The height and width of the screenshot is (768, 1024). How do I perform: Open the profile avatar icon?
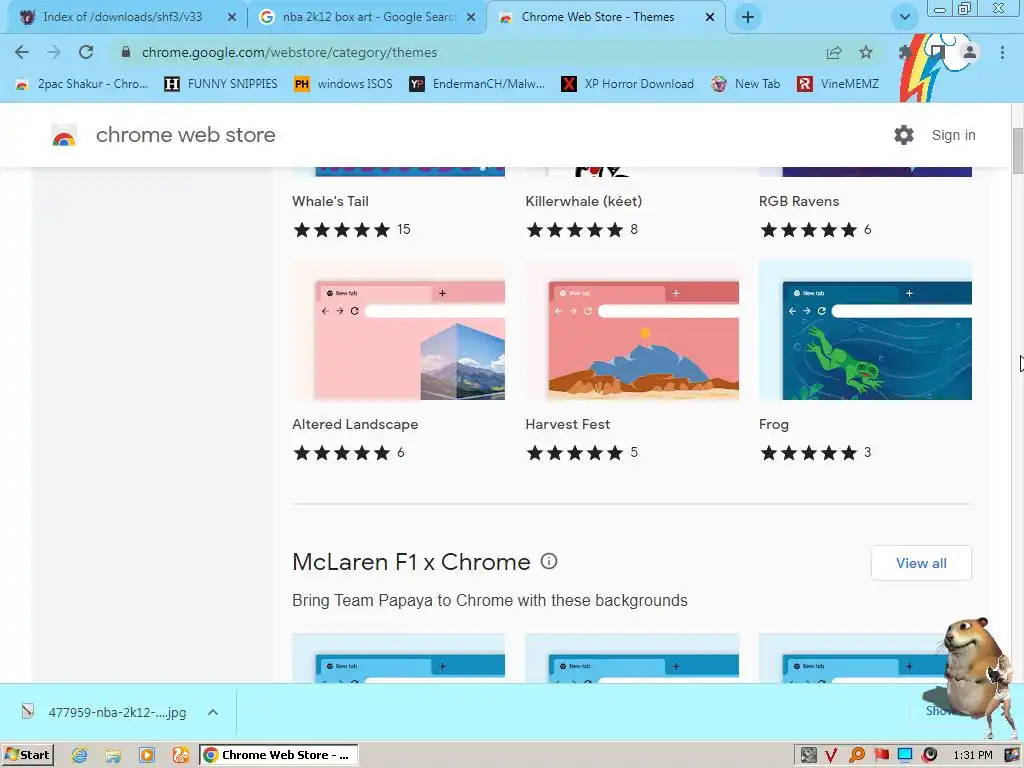pos(970,52)
